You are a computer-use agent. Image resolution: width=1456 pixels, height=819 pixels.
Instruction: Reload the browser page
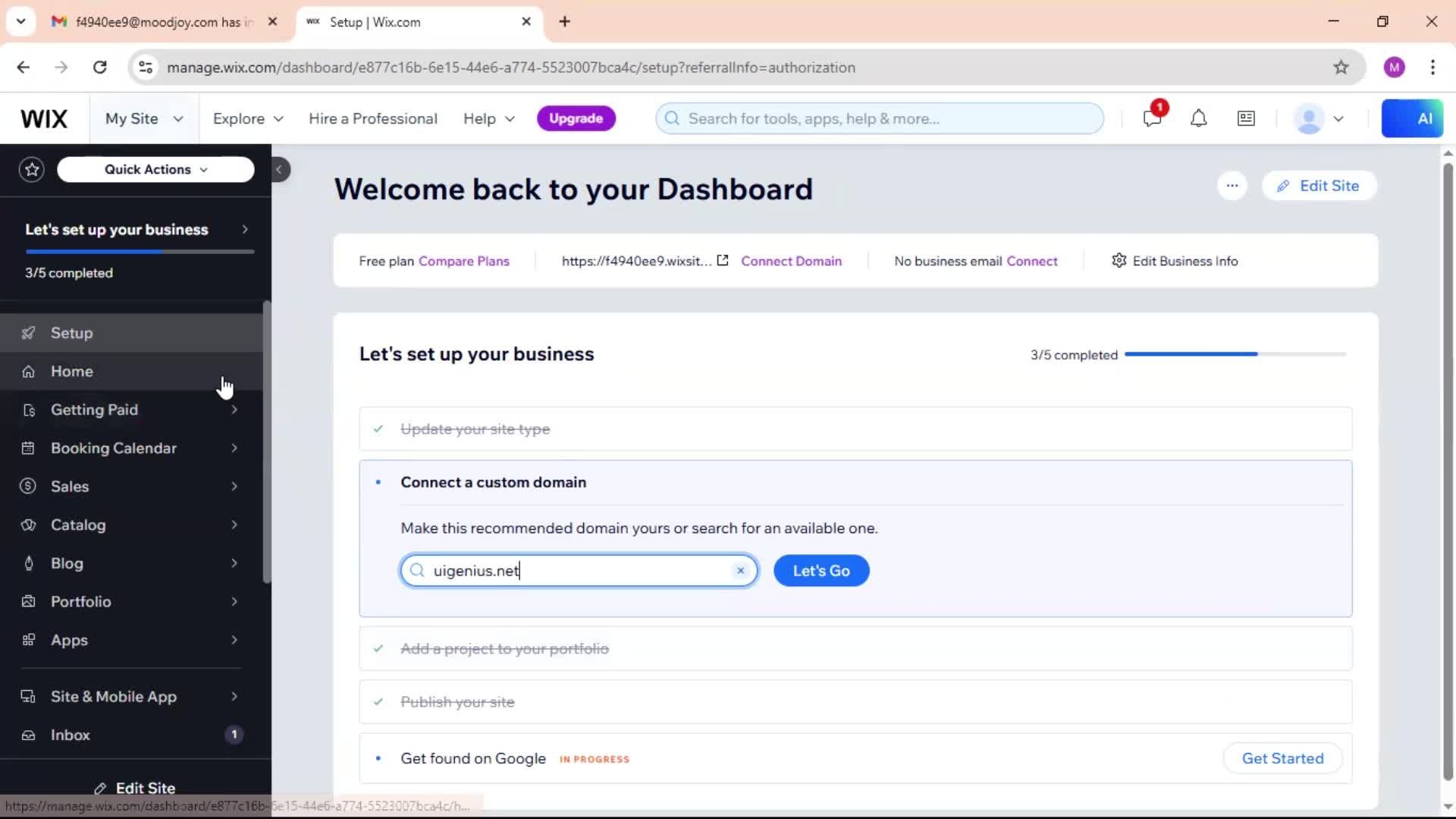(x=100, y=67)
